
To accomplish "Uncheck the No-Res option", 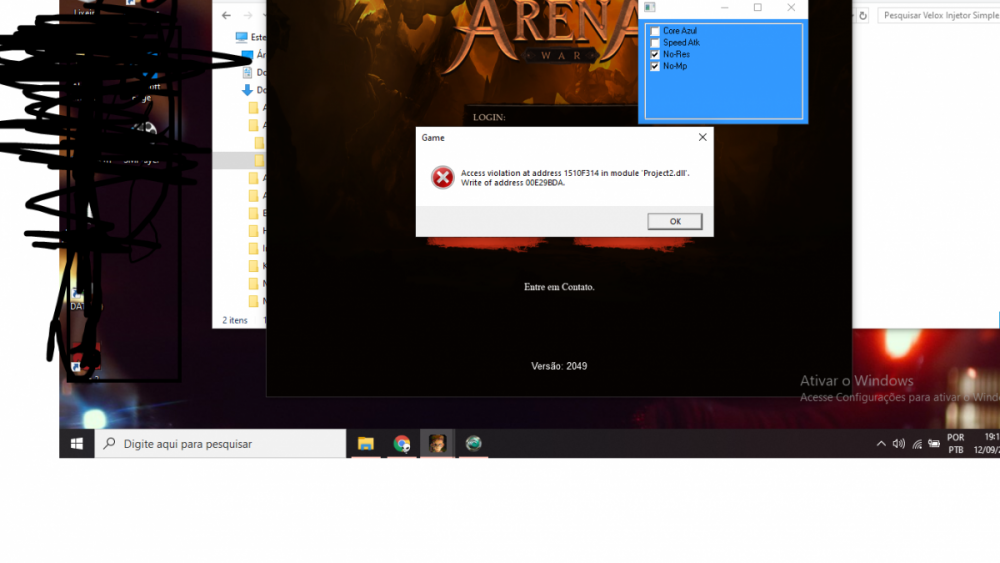I will point(655,54).
